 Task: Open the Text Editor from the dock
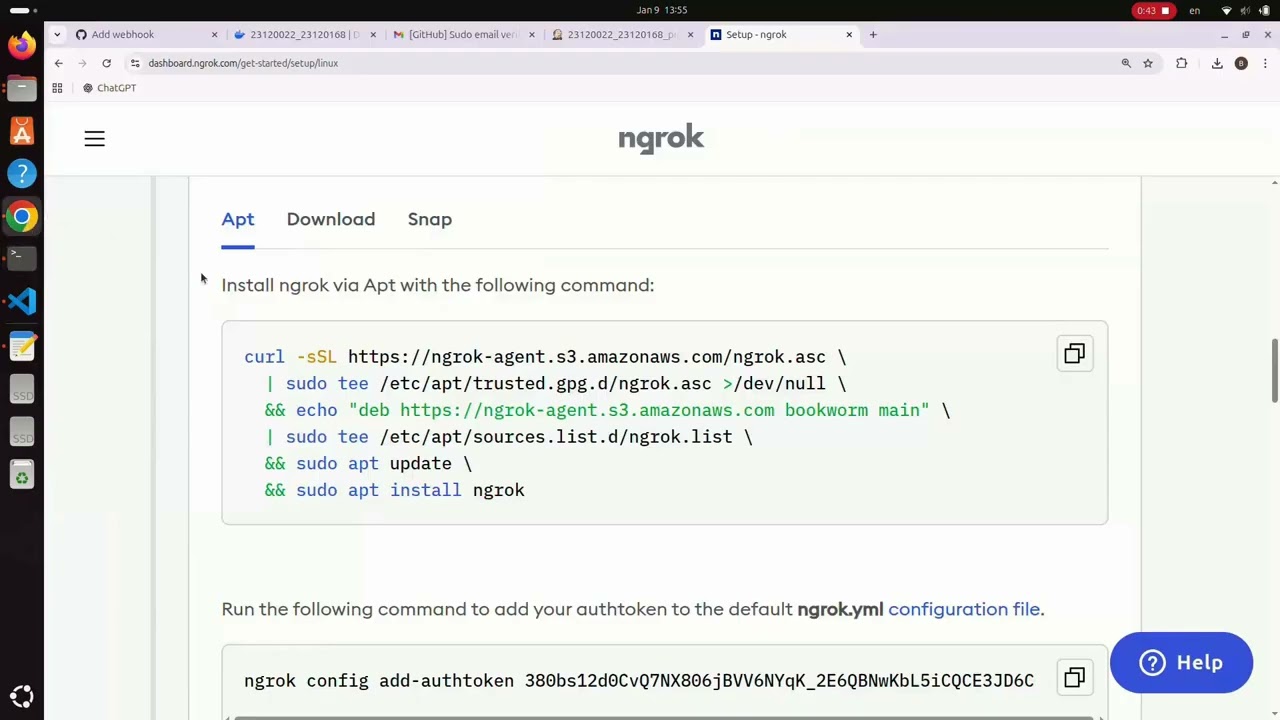click(x=22, y=346)
